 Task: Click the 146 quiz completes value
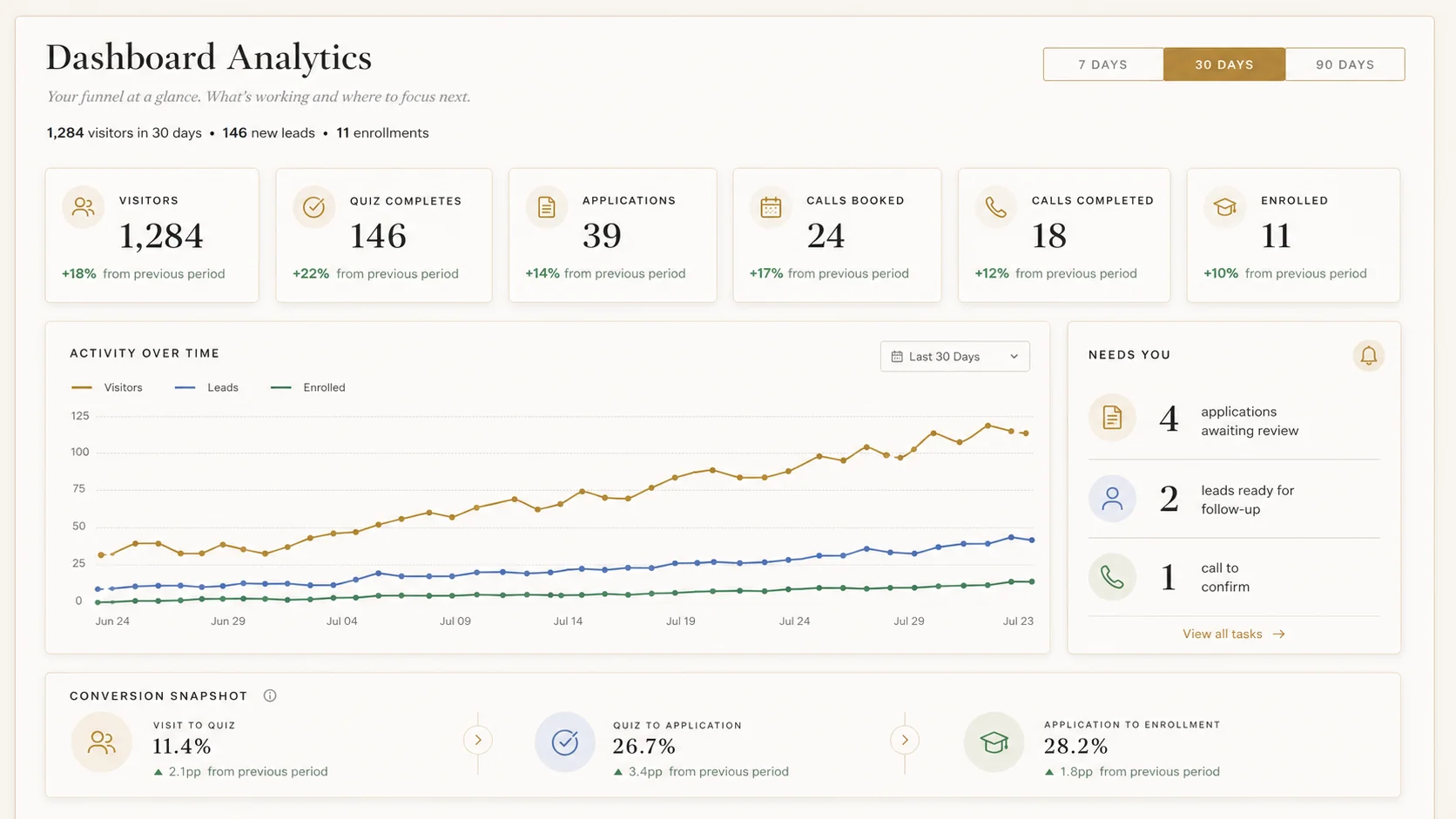pos(378,236)
